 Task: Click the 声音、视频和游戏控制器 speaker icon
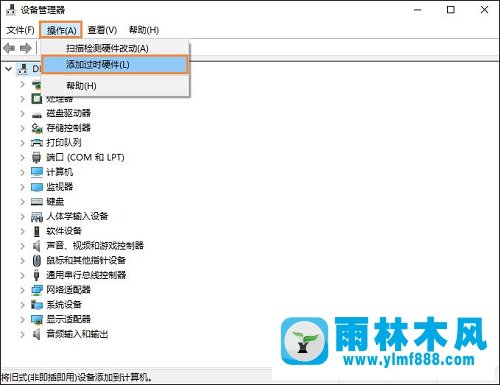37,246
